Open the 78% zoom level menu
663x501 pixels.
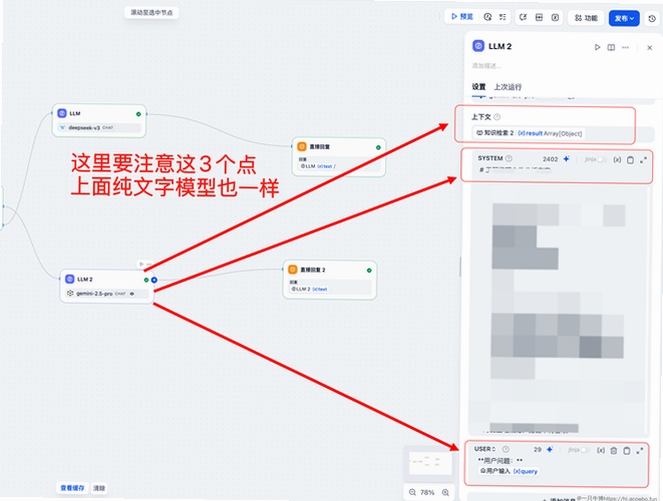(x=427, y=492)
